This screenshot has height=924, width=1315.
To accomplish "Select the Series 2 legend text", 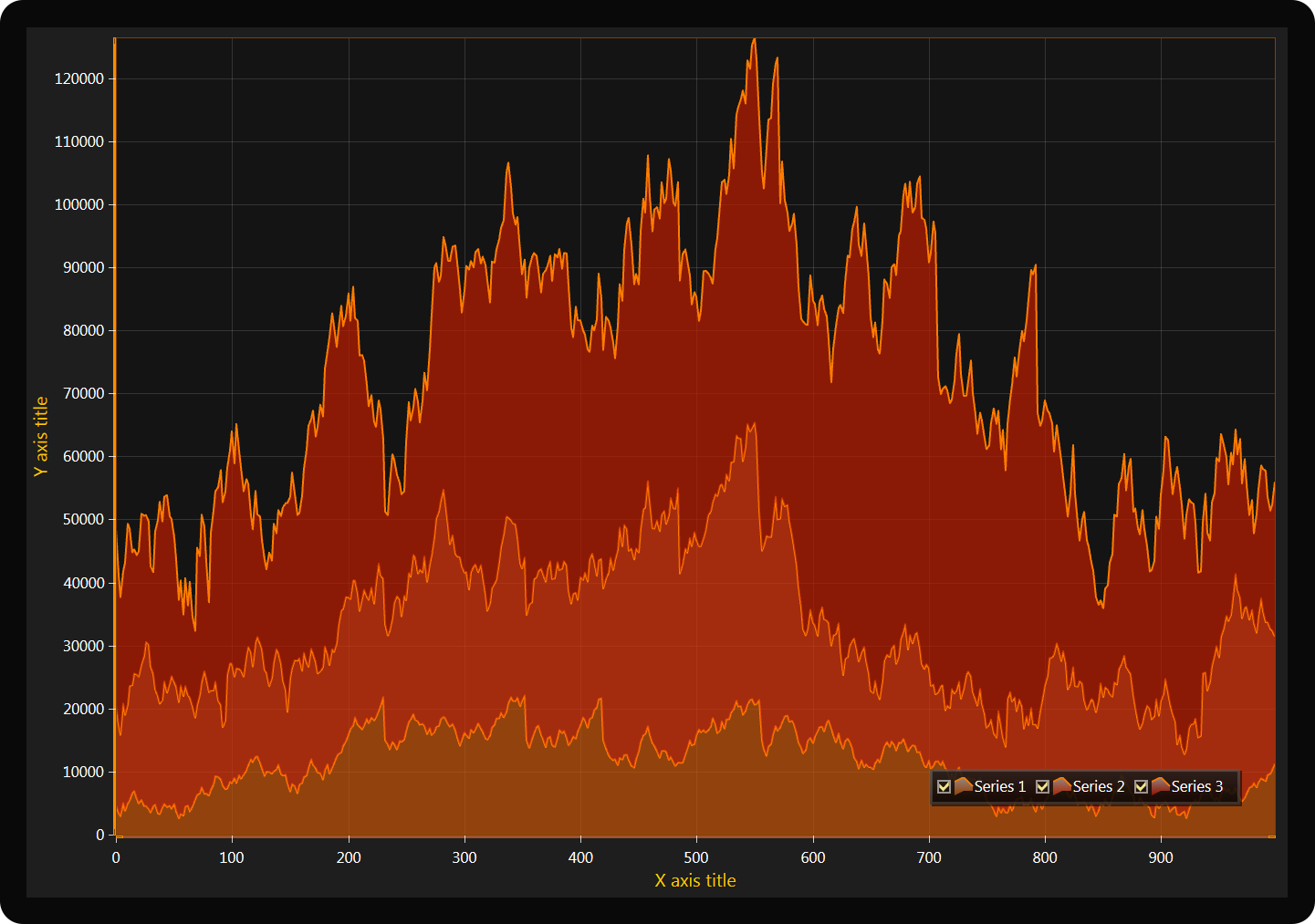I will (x=1098, y=786).
